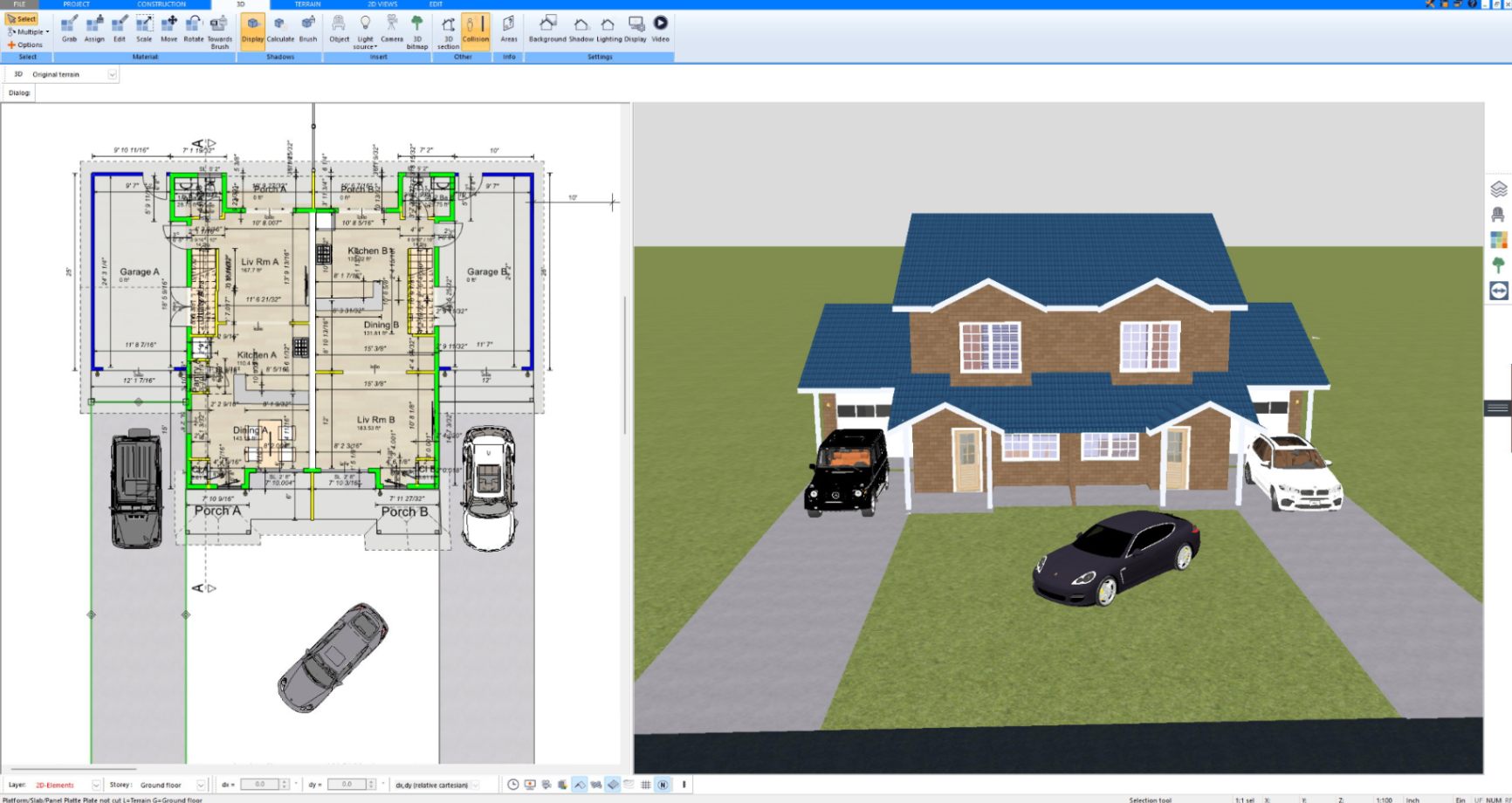Switch to the EDIT ribbon tab
The height and width of the screenshot is (803, 1512).
click(436, 4)
